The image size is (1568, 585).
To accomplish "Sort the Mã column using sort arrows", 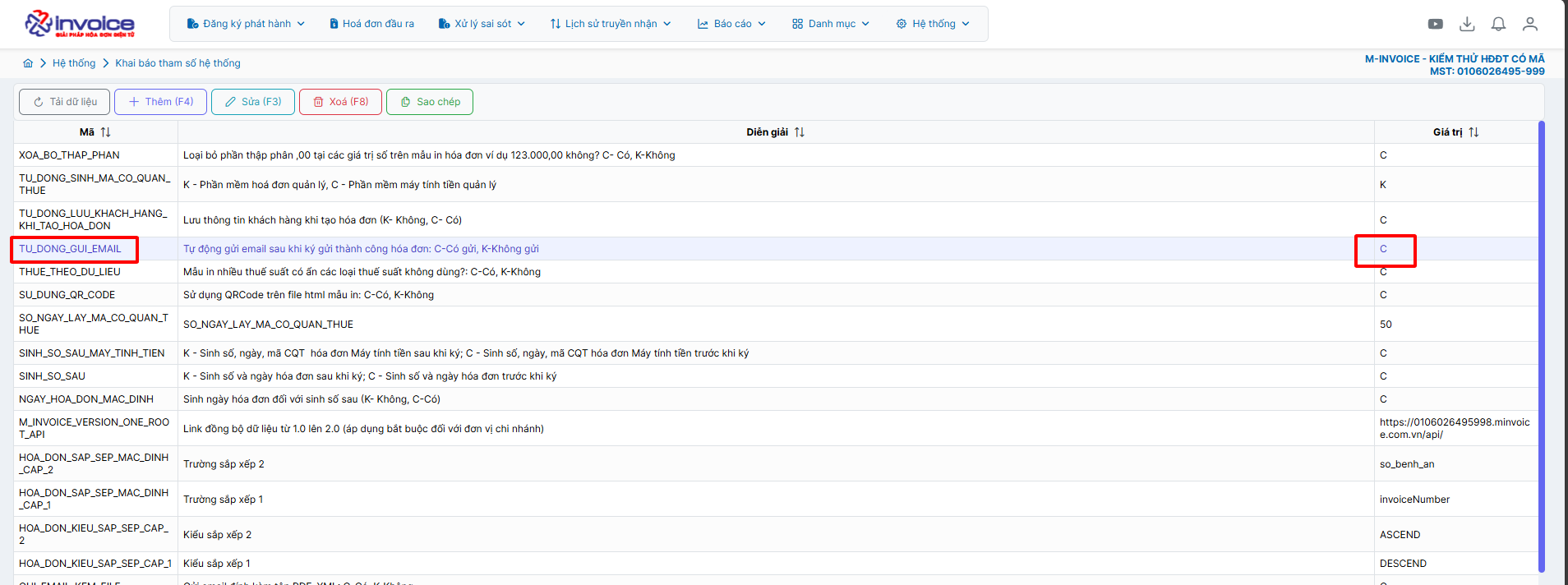I will click(x=106, y=132).
